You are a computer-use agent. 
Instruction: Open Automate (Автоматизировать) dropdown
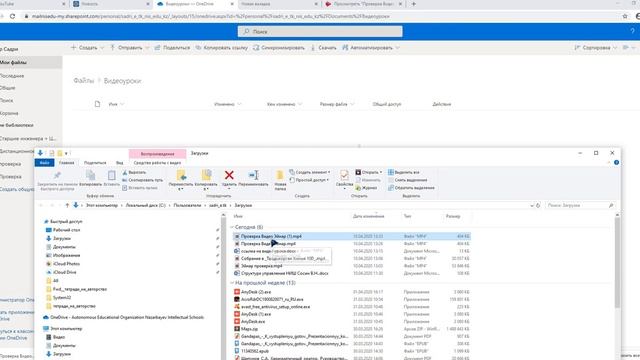(x=371, y=48)
